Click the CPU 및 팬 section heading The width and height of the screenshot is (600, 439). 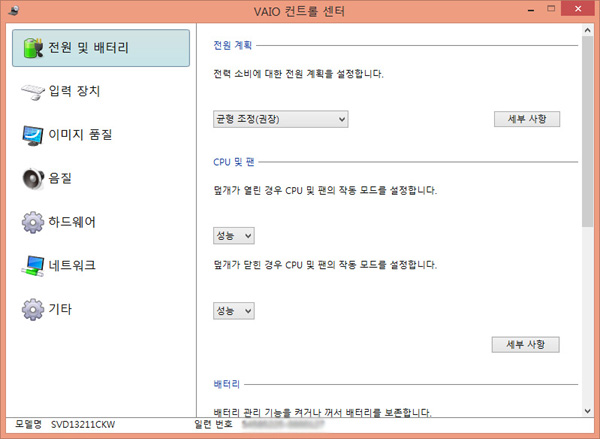pos(234,162)
